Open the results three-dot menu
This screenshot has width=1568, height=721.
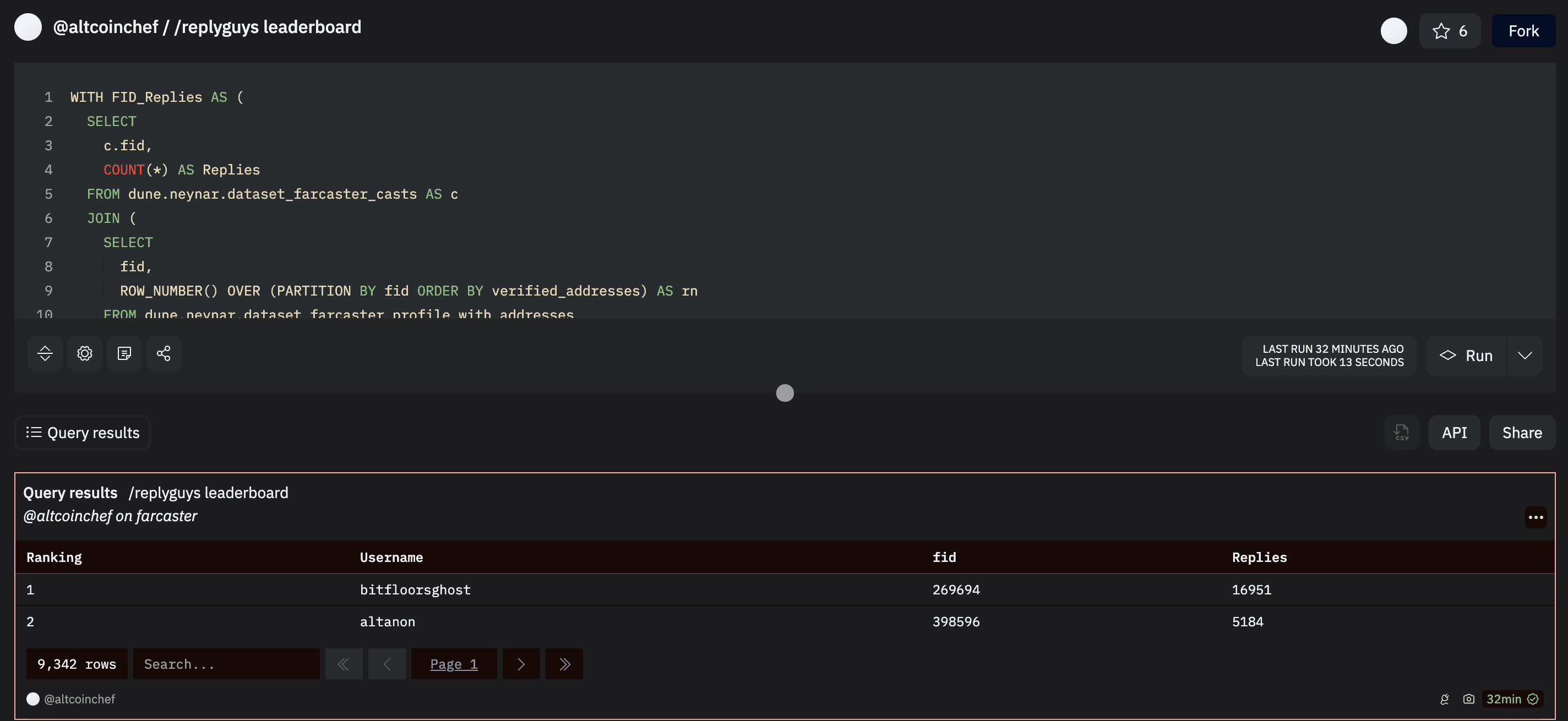coord(1536,518)
